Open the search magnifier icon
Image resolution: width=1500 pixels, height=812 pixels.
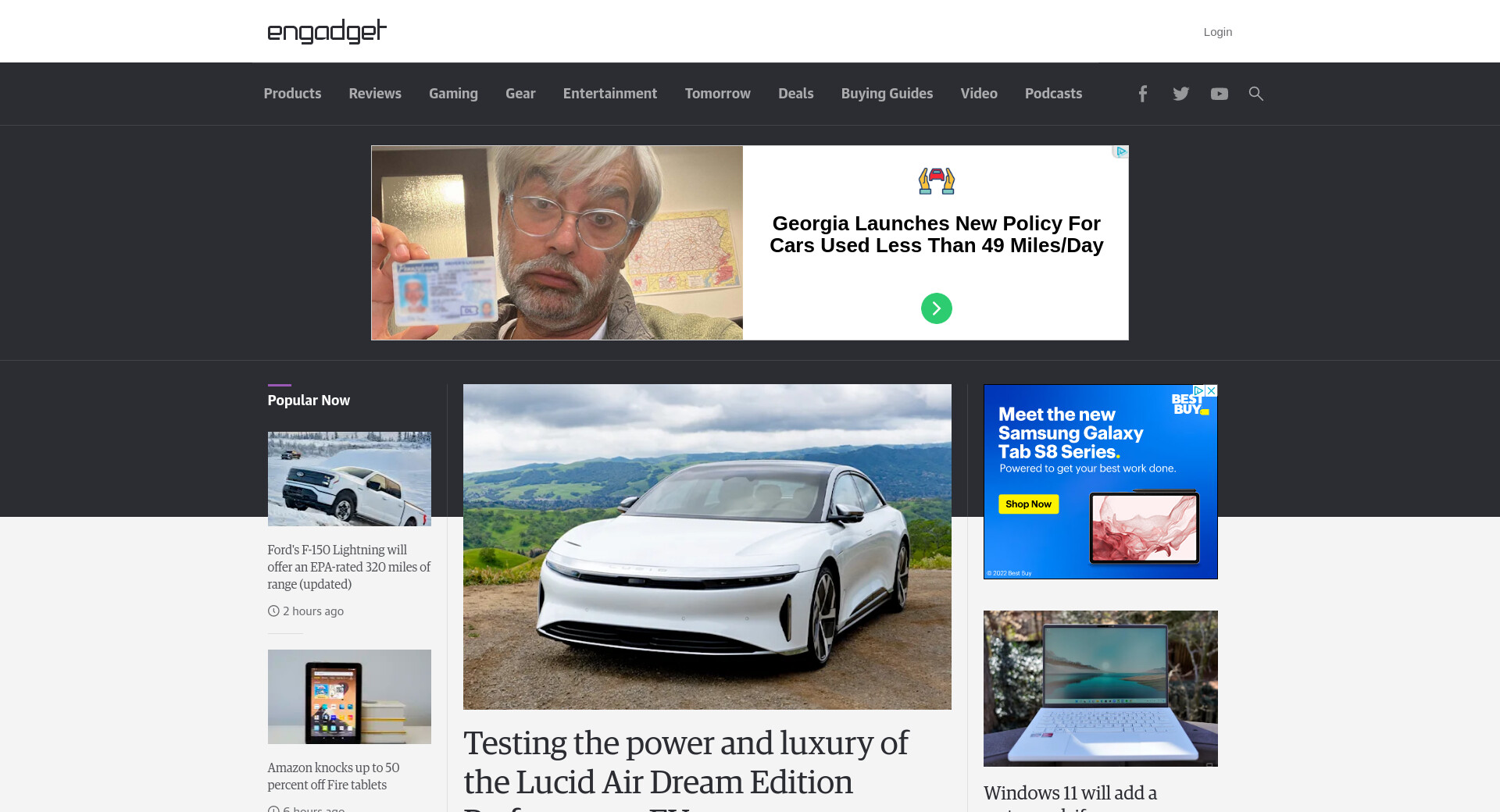pos(1255,94)
